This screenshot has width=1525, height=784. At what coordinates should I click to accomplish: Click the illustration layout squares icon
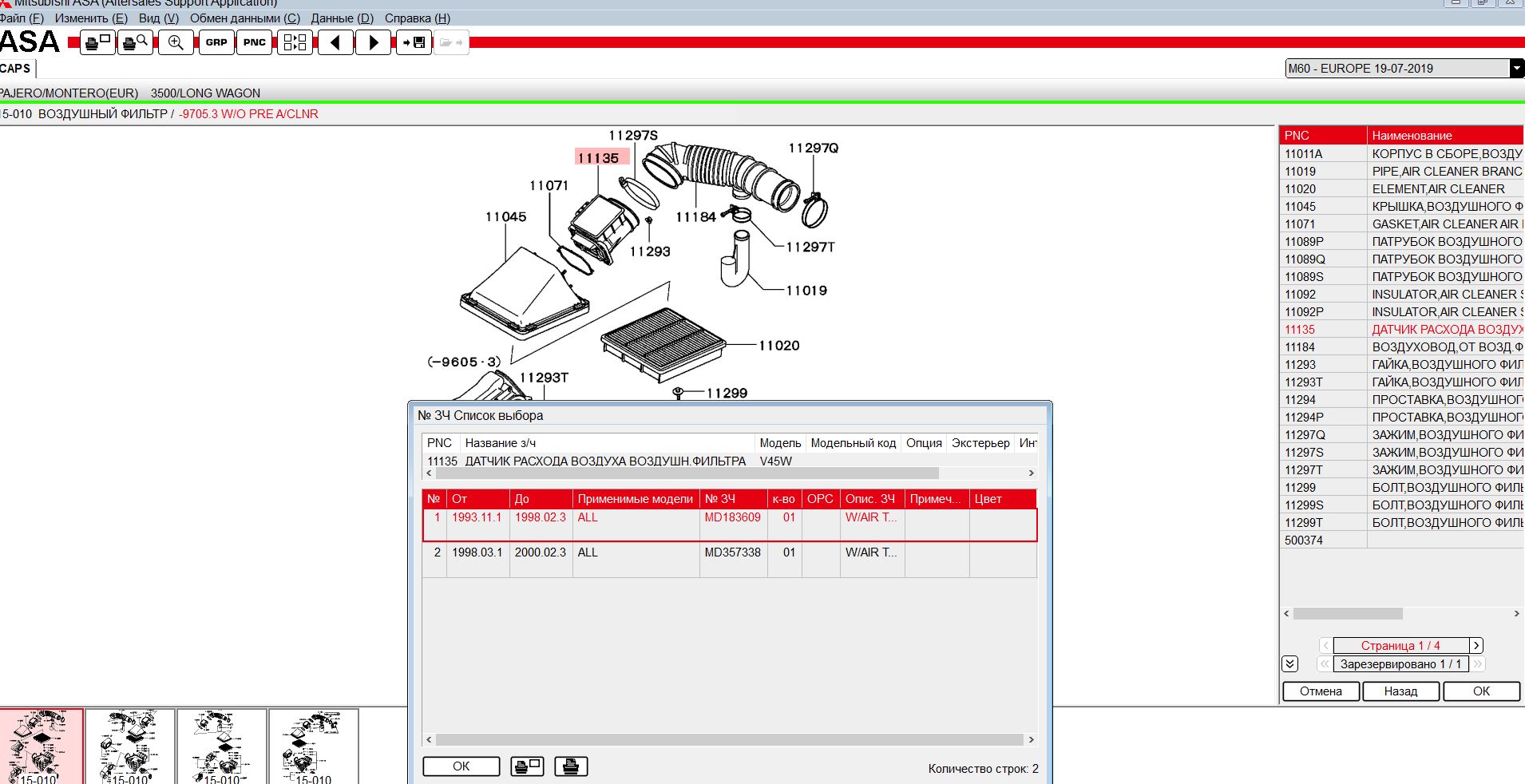pos(295,42)
